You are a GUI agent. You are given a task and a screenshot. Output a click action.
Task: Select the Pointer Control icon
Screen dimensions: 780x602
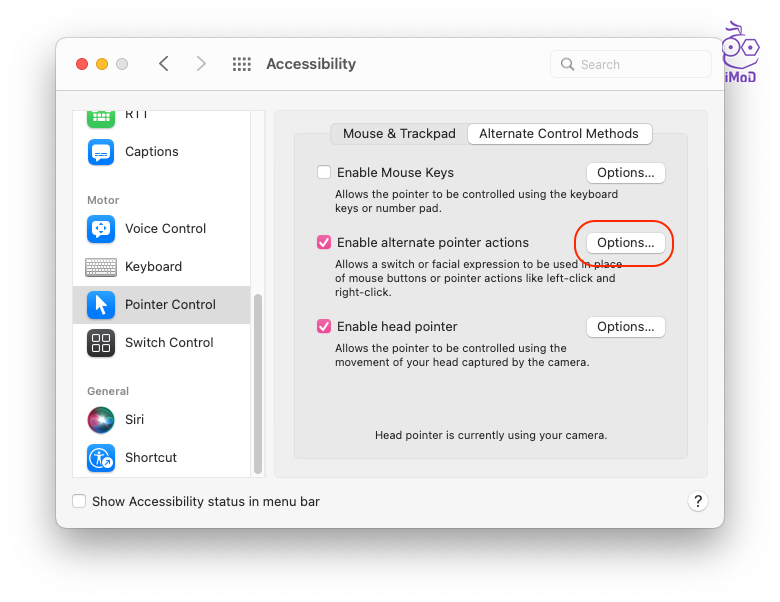coord(101,305)
